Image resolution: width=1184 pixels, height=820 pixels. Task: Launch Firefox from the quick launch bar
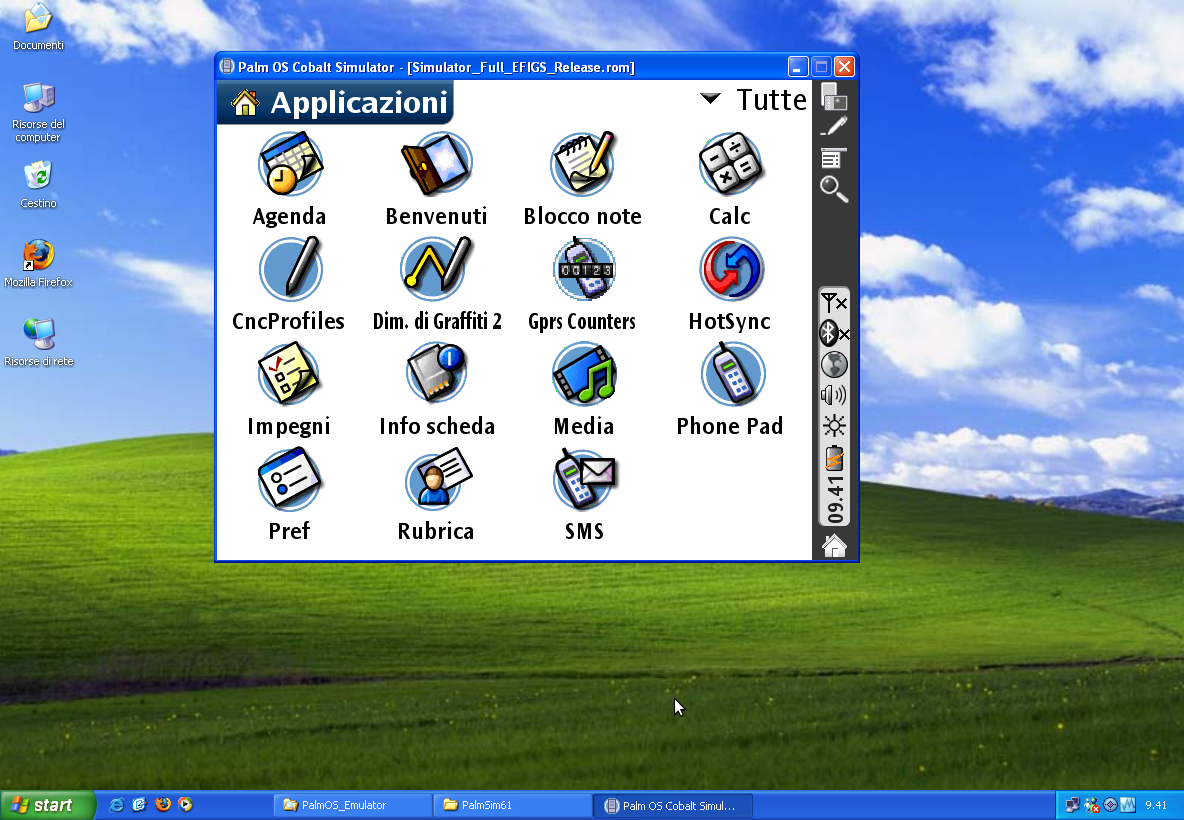click(x=162, y=805)
